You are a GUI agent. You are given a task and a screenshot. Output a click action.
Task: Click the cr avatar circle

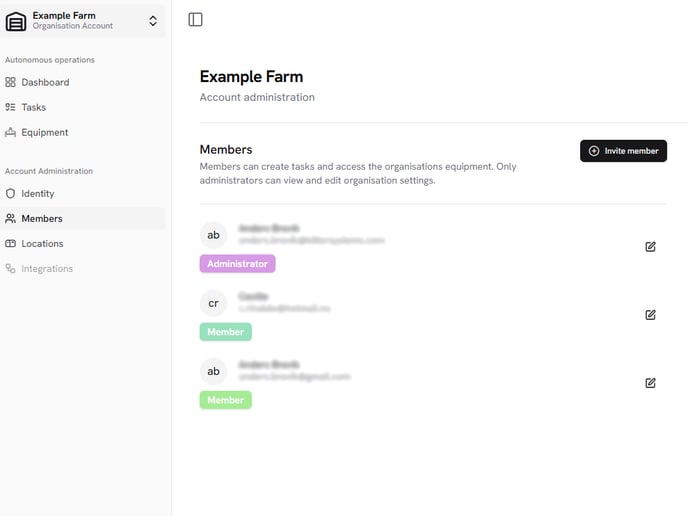[213, 303]
